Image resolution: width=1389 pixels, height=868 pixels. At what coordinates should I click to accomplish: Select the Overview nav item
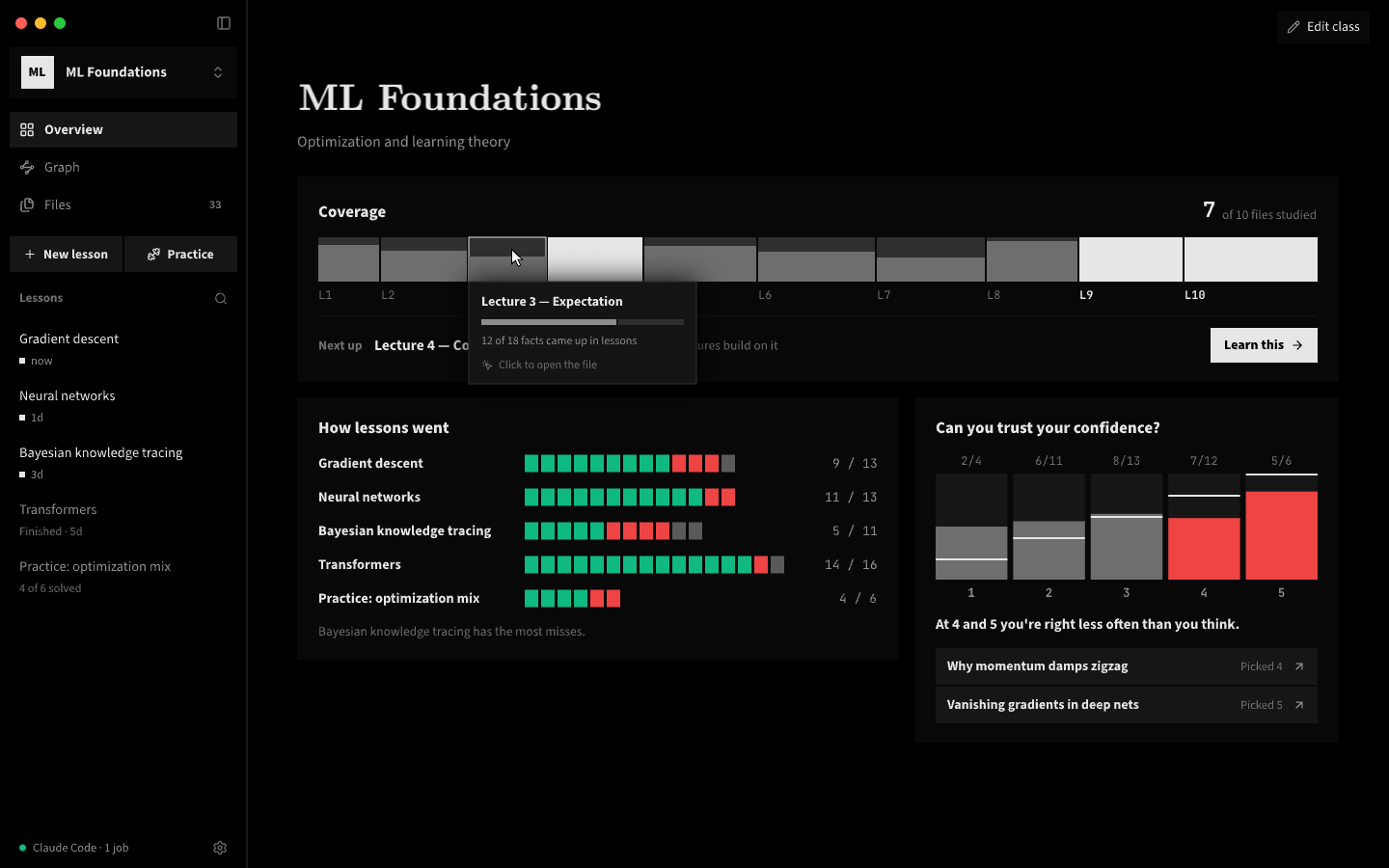tap(123, 129)
